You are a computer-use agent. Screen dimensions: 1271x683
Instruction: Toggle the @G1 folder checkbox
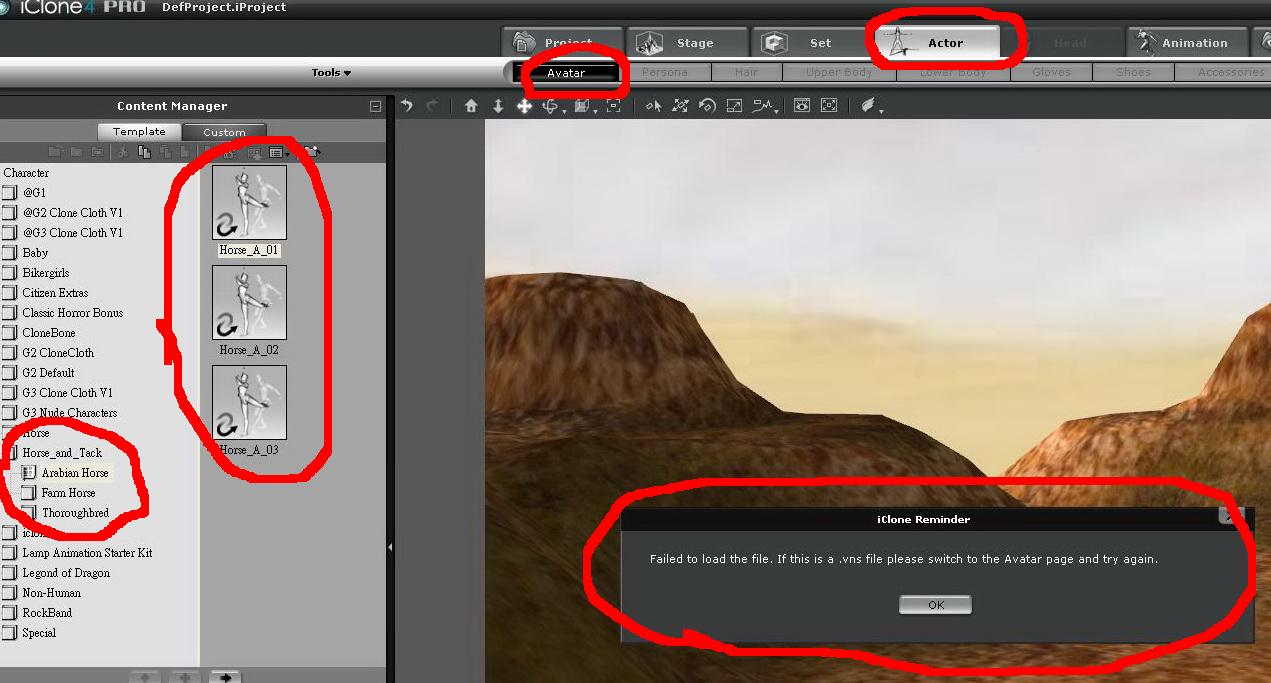pos(10,193)
